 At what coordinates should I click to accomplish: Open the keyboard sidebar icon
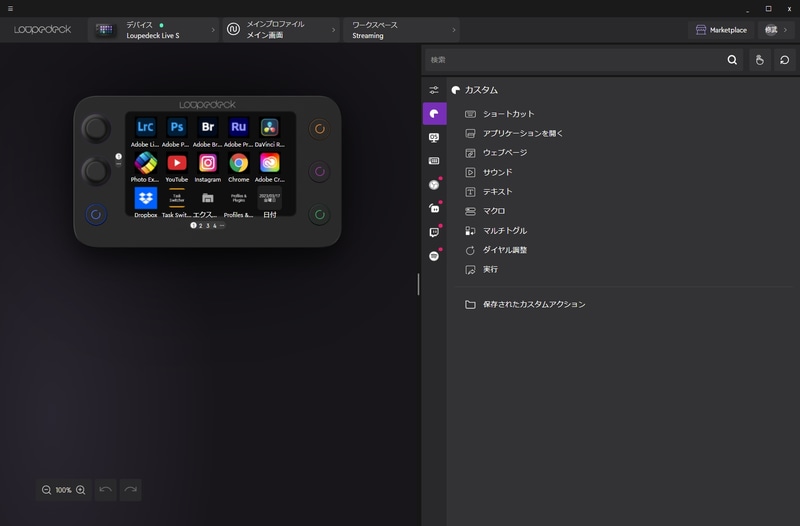coord(434,161)
